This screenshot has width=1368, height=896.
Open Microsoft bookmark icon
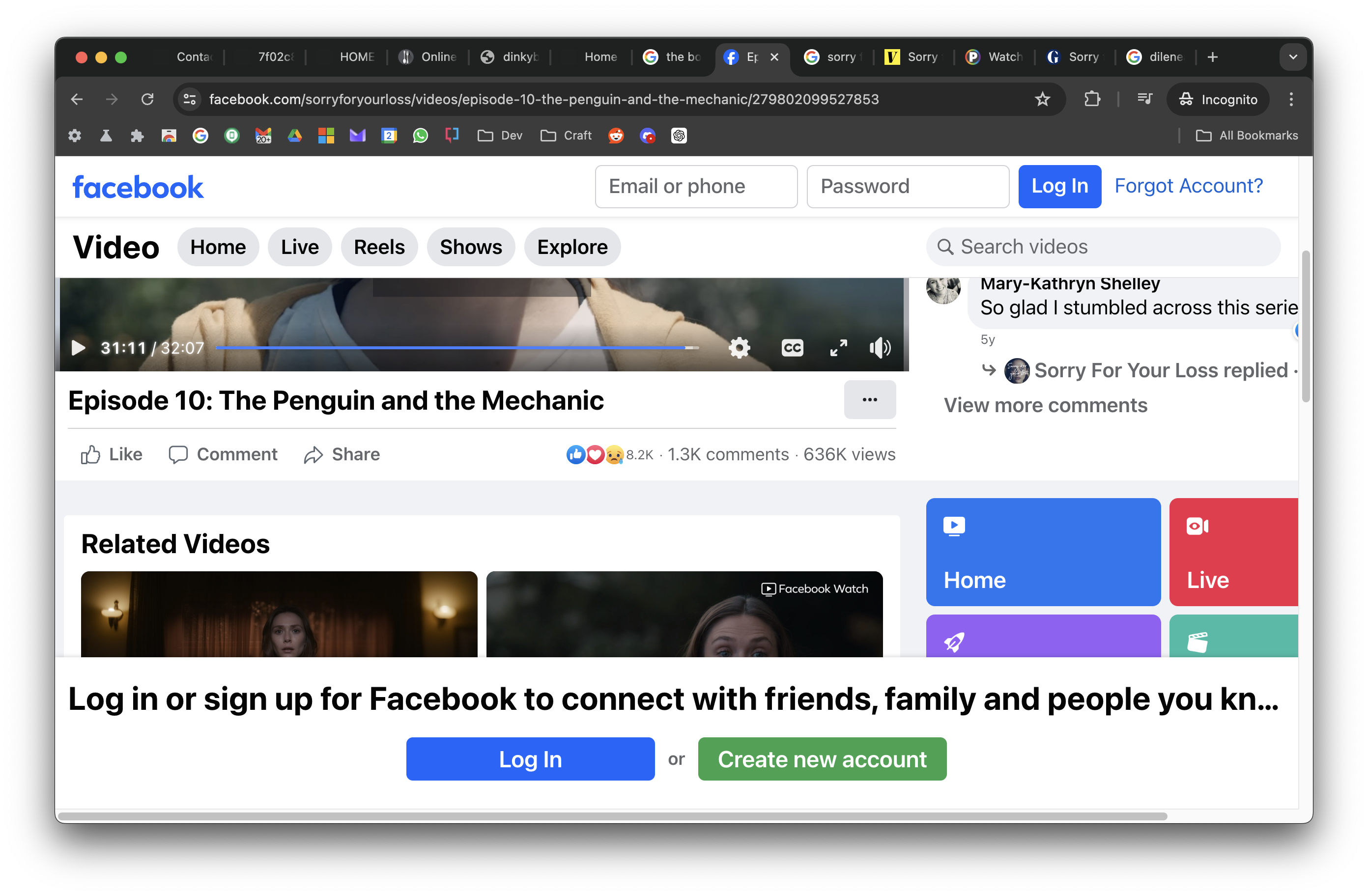326,136
